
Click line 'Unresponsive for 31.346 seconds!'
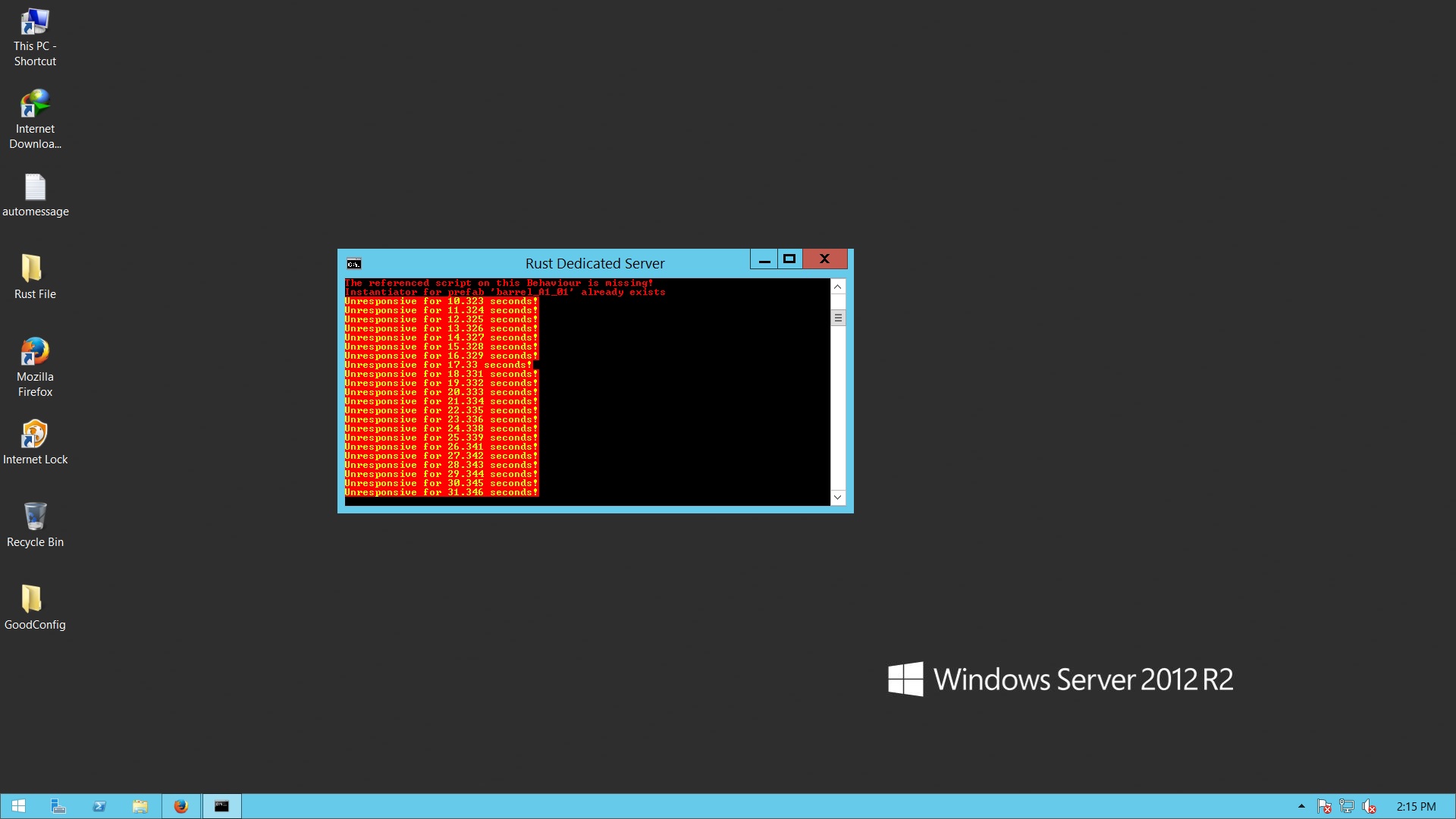pyautogui.click(x=441, y=492)
